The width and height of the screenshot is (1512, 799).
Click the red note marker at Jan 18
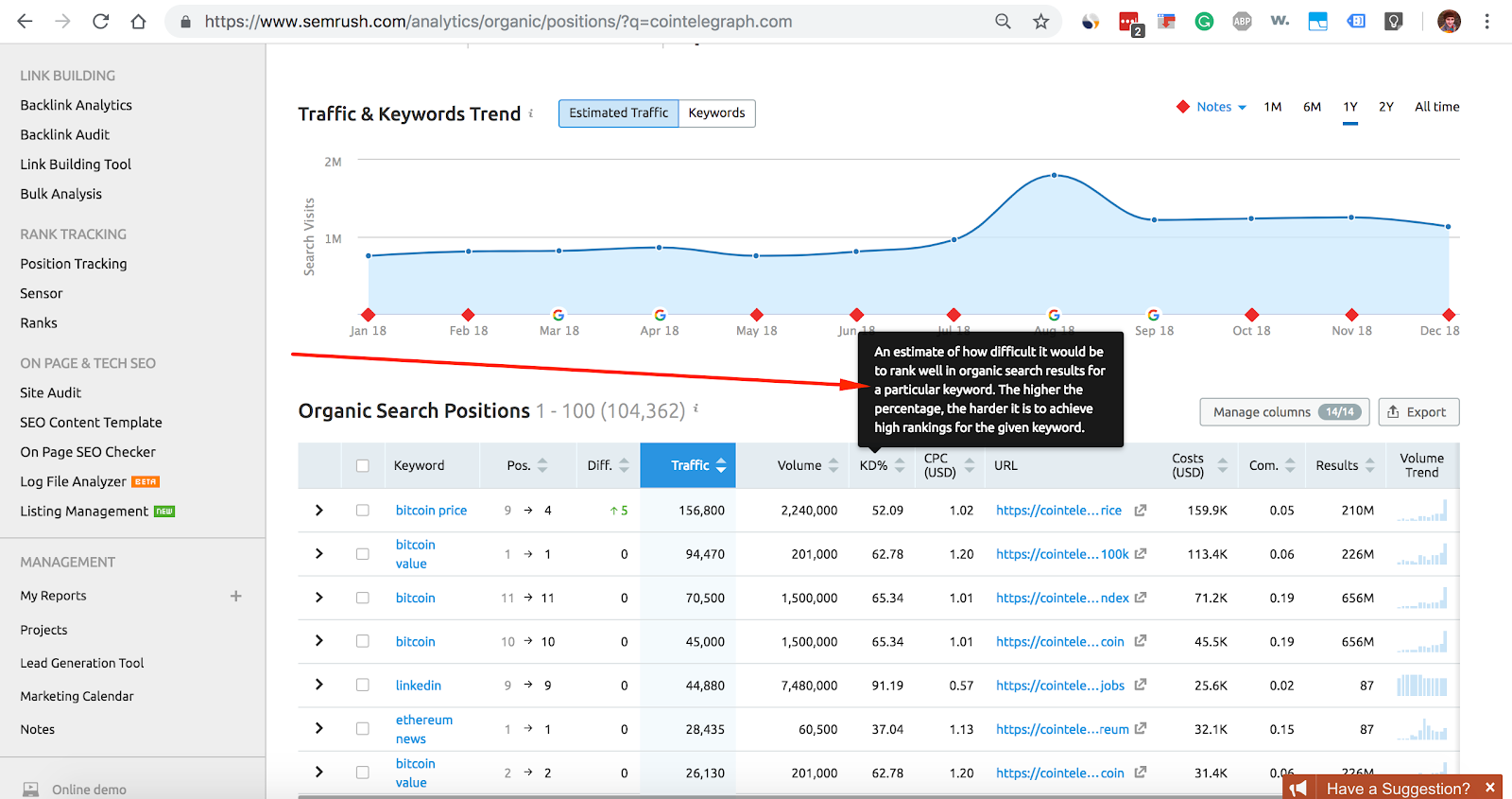(x=369, y=315)
